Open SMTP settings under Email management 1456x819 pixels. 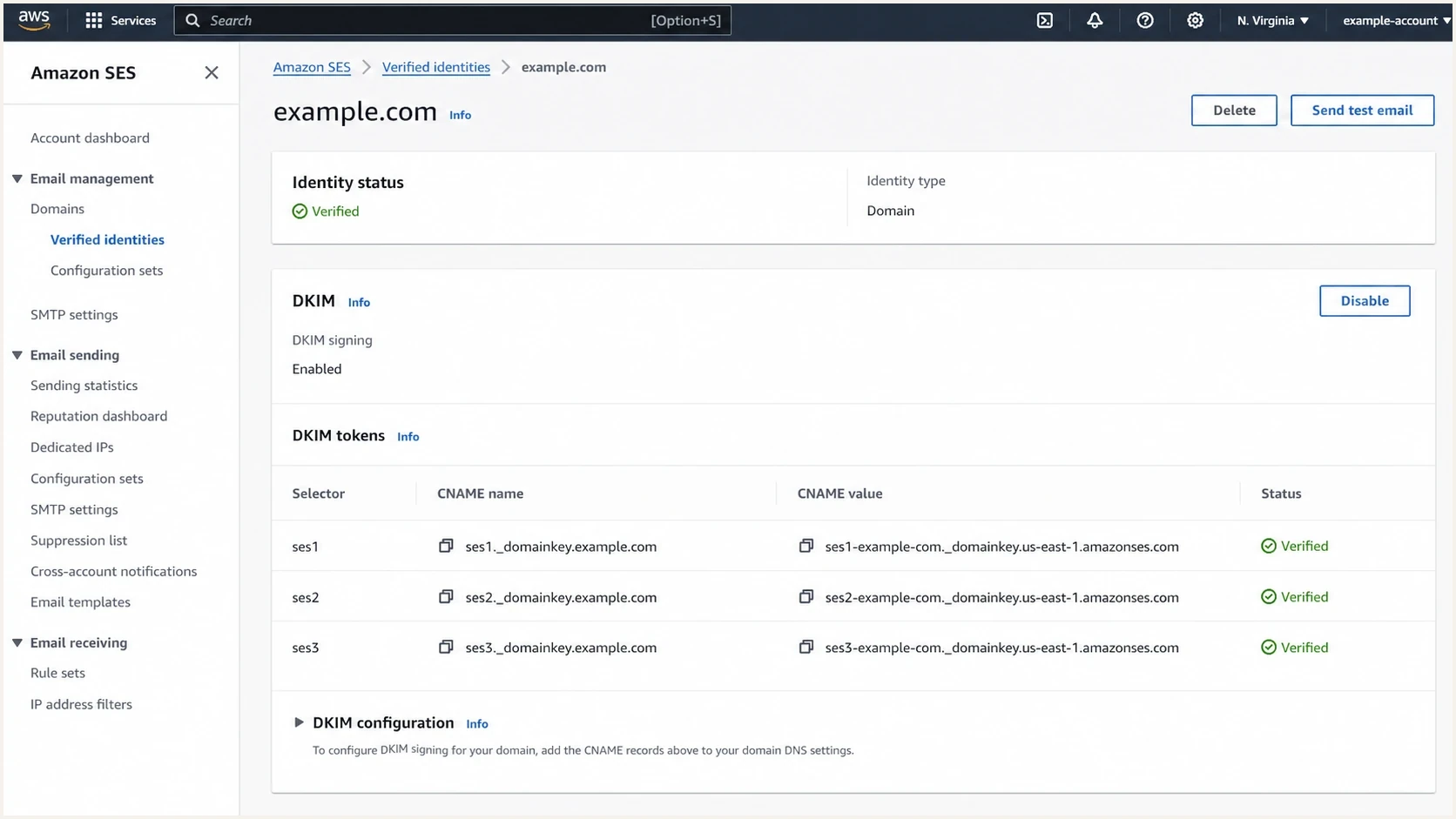click(x=74, y=315)
